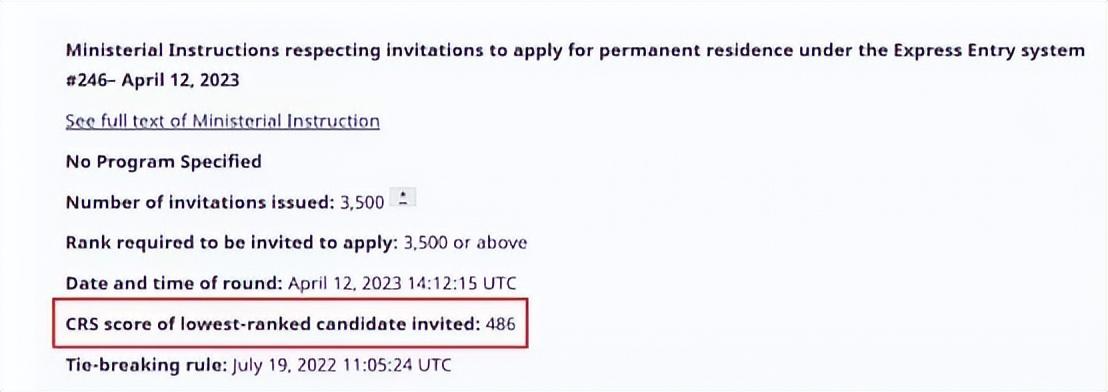Click the invitations issued value 3,500
The image size is (1108, 392).
coord(363,203)
